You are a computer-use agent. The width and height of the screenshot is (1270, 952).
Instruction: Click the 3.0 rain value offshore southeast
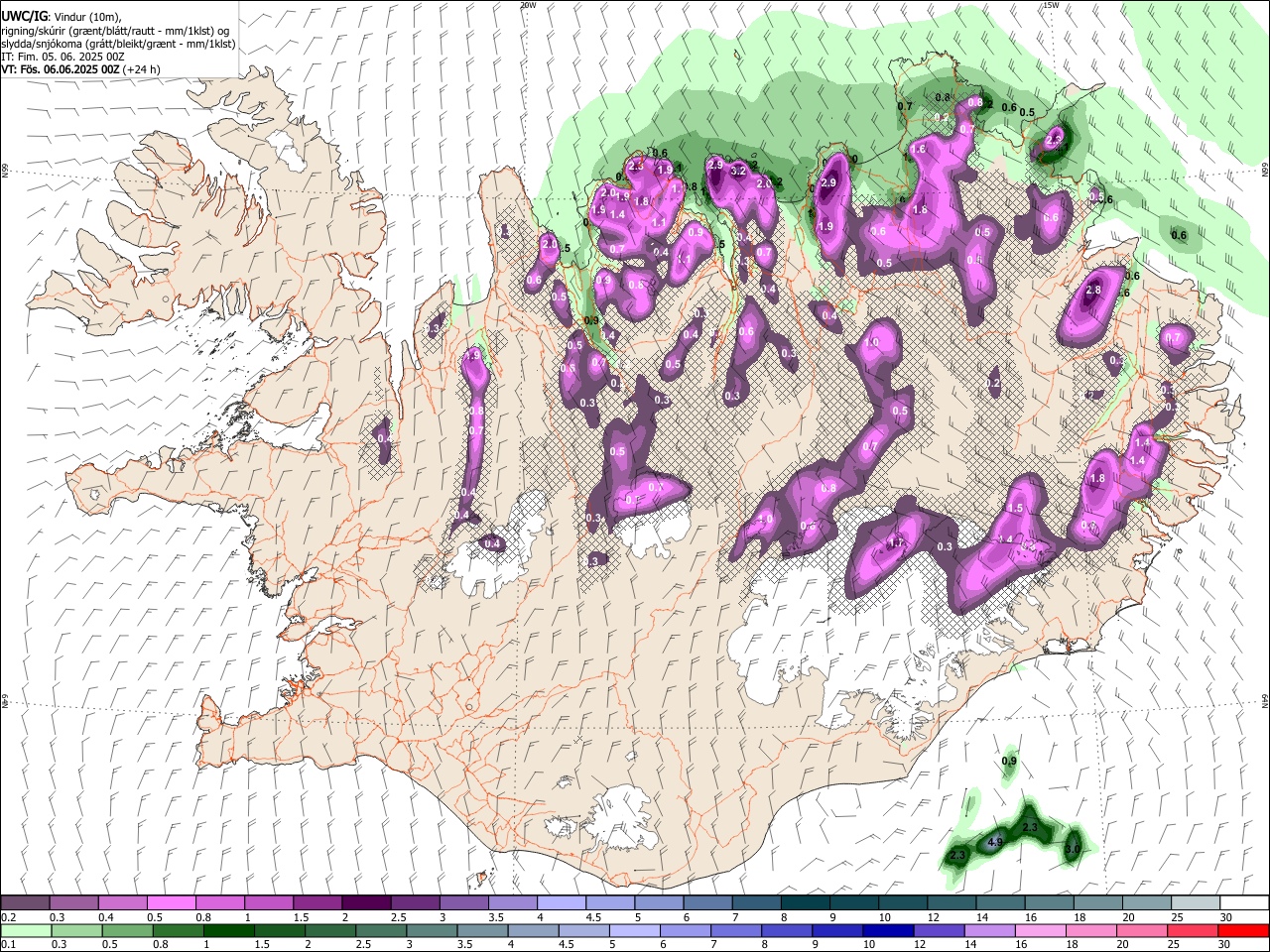click(x=1072, y=850)
